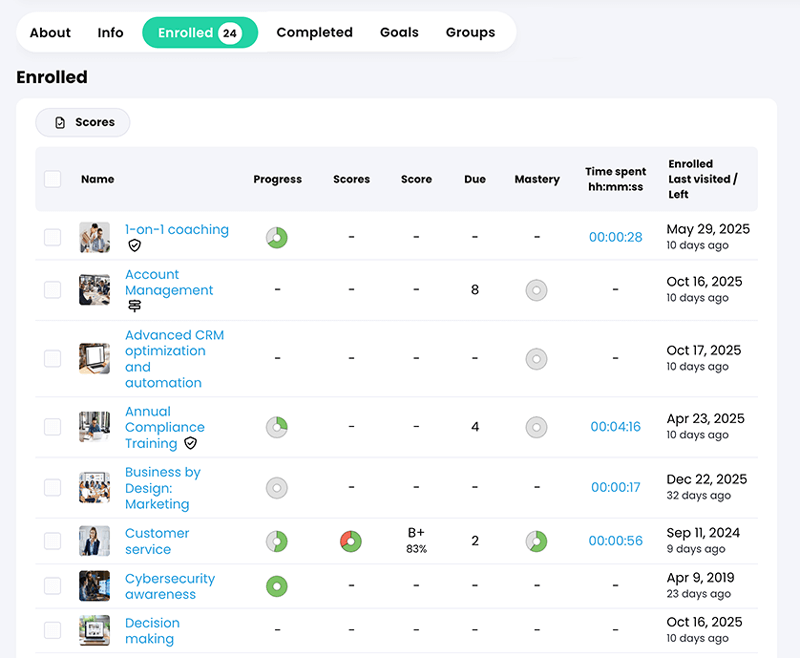Check the checkbox for Decision making

pos(53,630)
